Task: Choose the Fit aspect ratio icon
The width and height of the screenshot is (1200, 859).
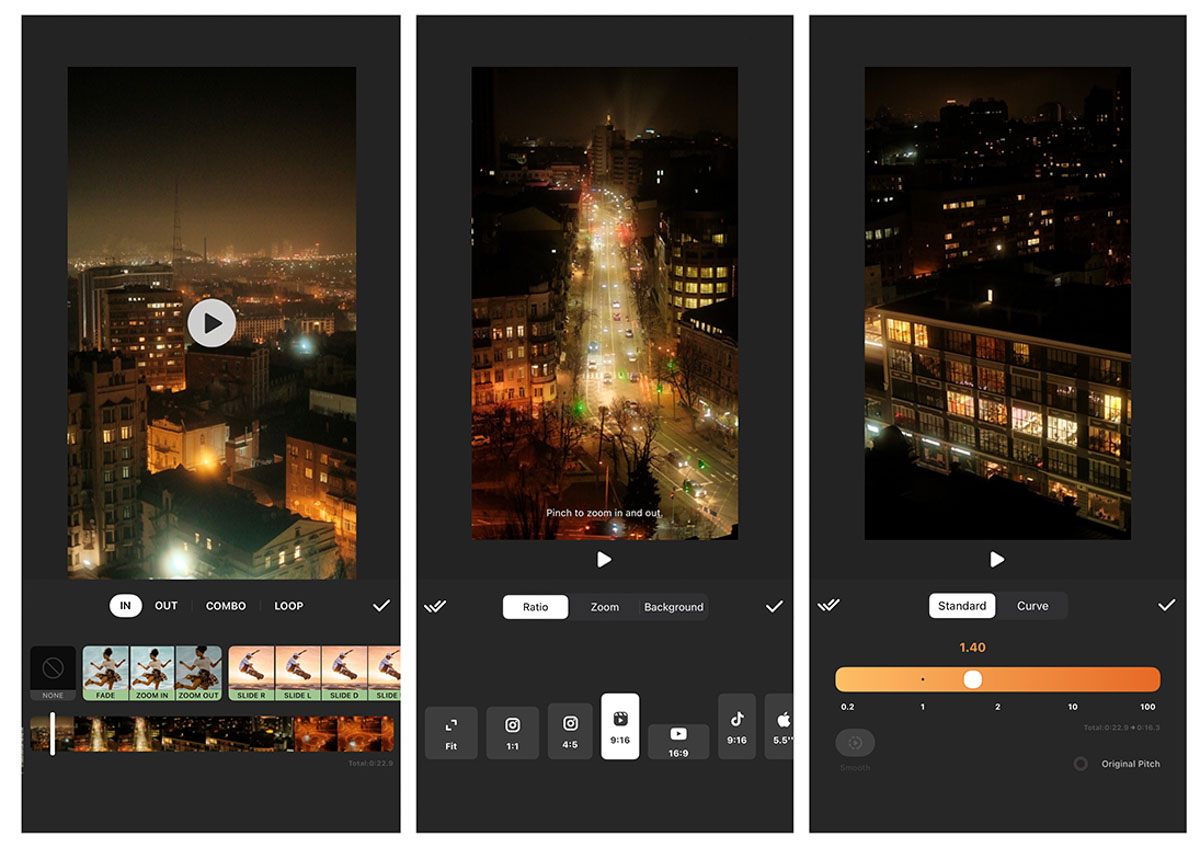Action: (451, 732)
